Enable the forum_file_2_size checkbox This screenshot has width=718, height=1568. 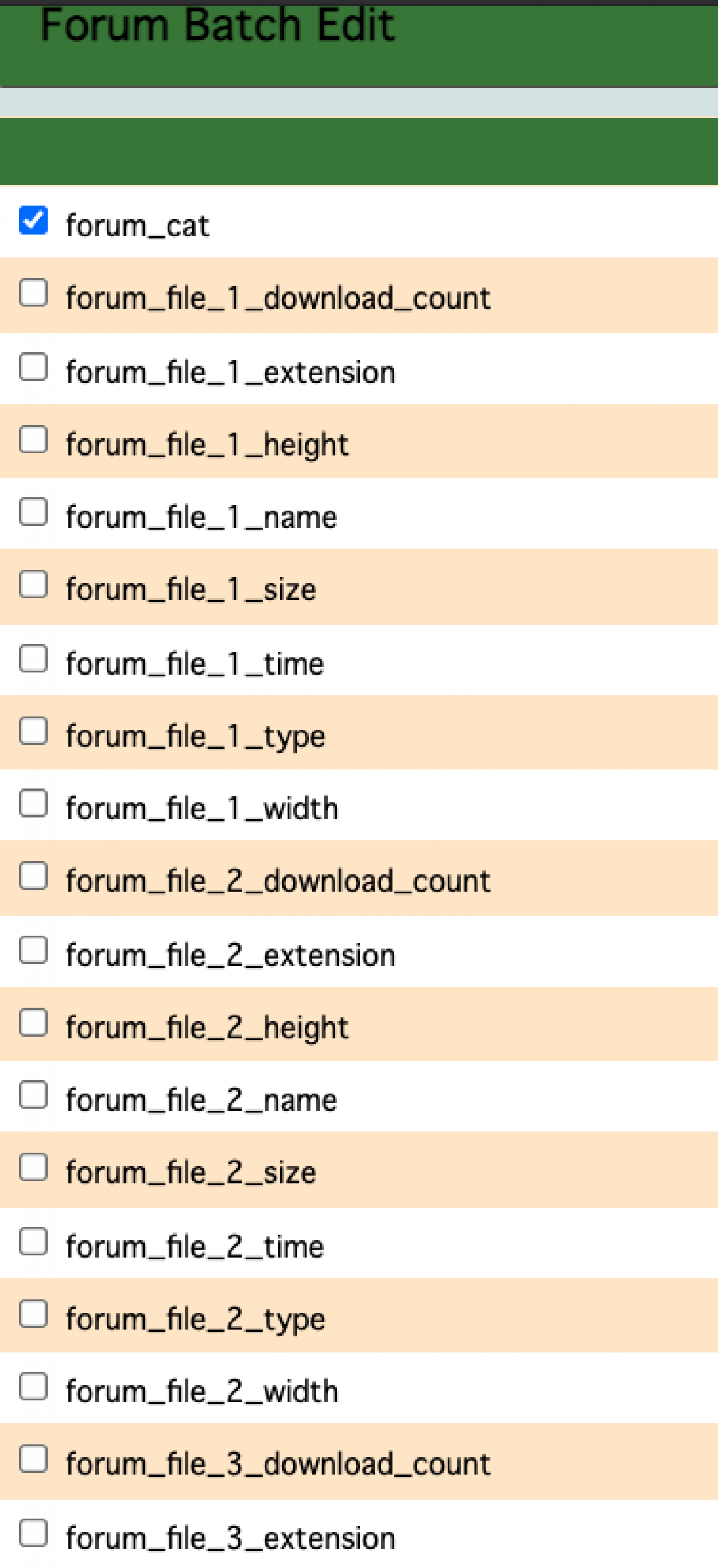[x=34, y=1167]
